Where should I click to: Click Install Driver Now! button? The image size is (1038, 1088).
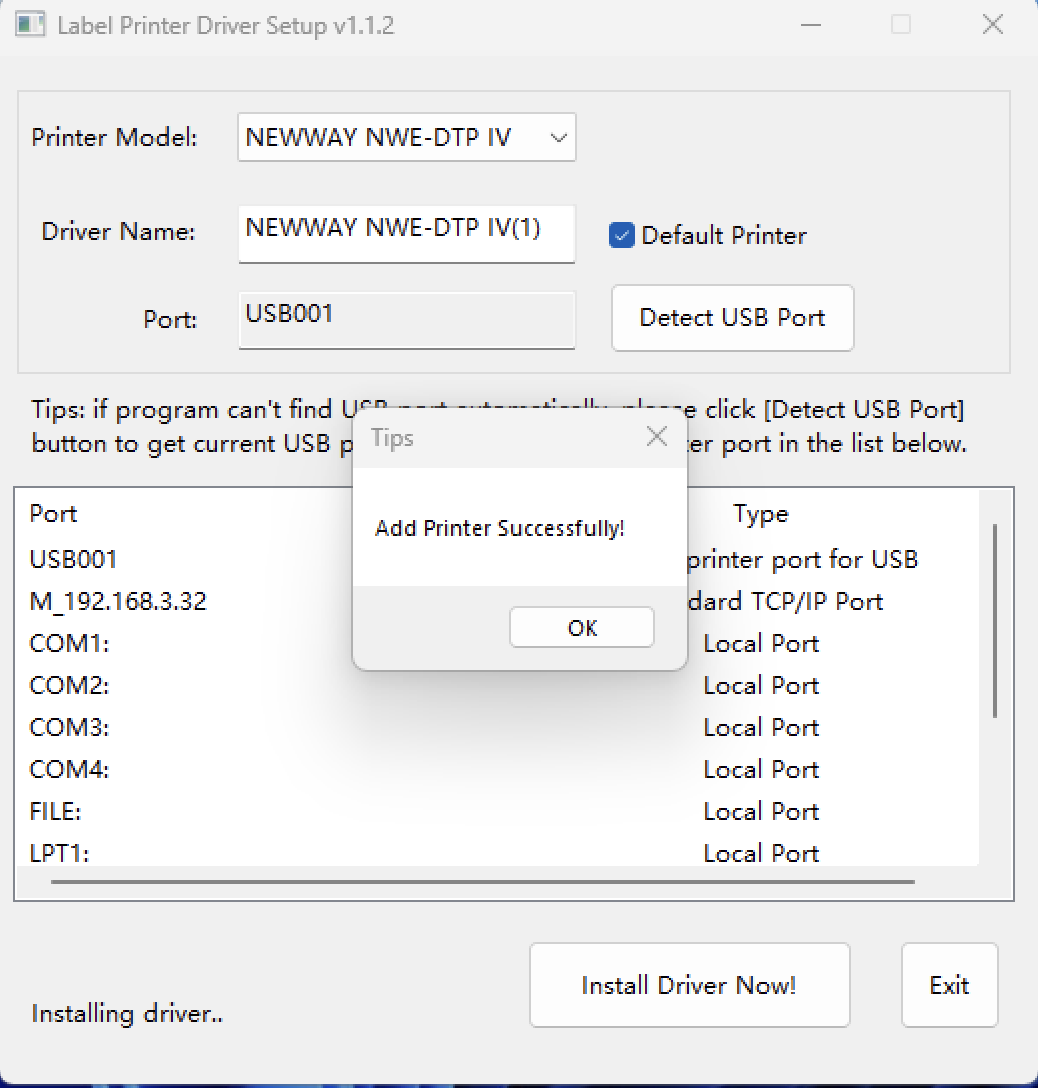coord(690,985)
